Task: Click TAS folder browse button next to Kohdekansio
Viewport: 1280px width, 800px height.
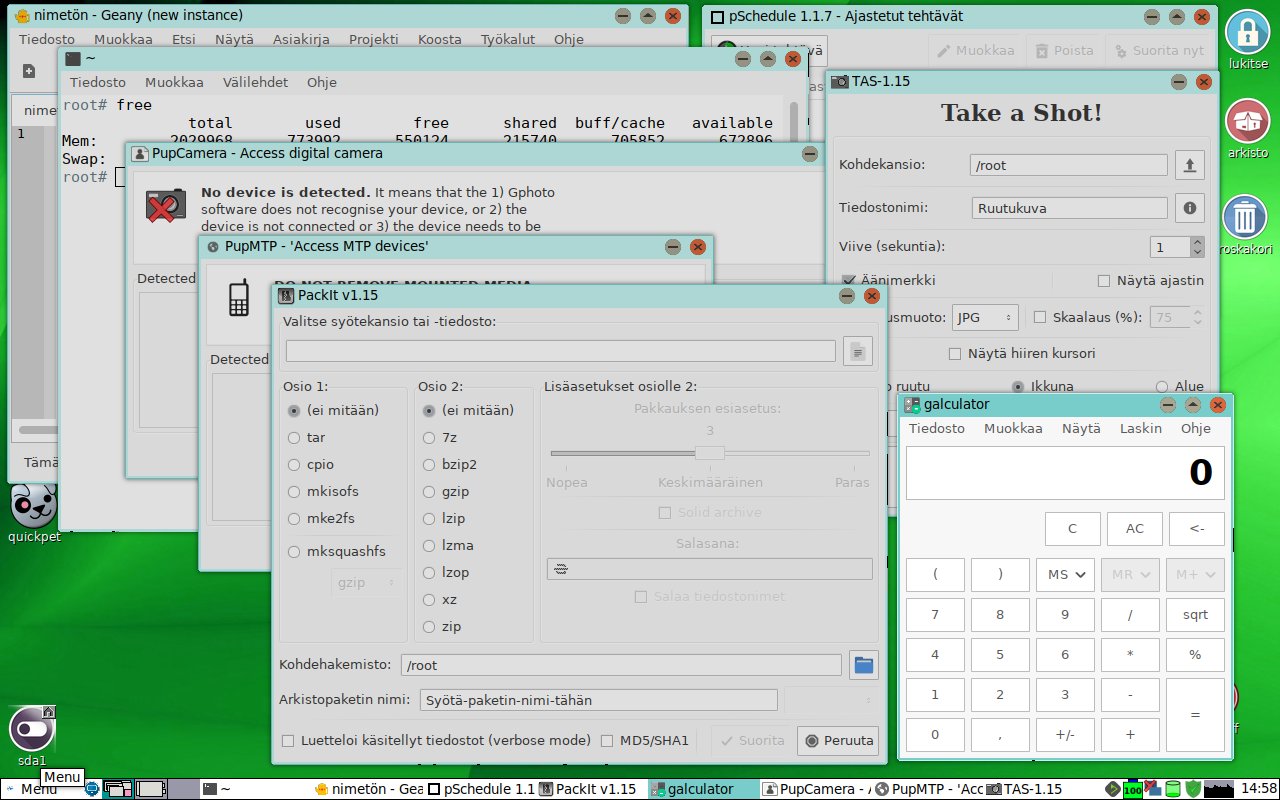Action: pos(1189,165)
